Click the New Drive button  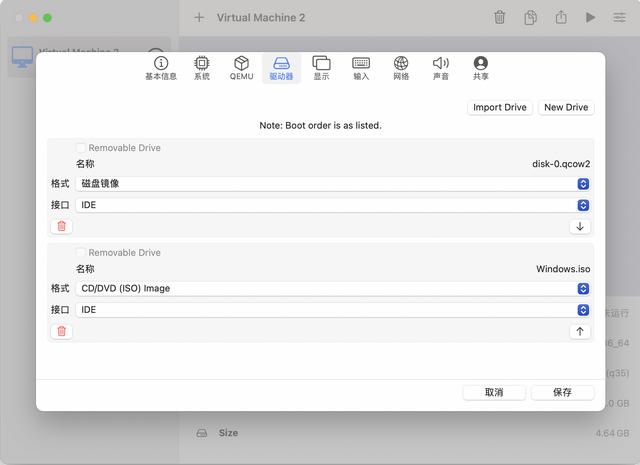(566, 107)
